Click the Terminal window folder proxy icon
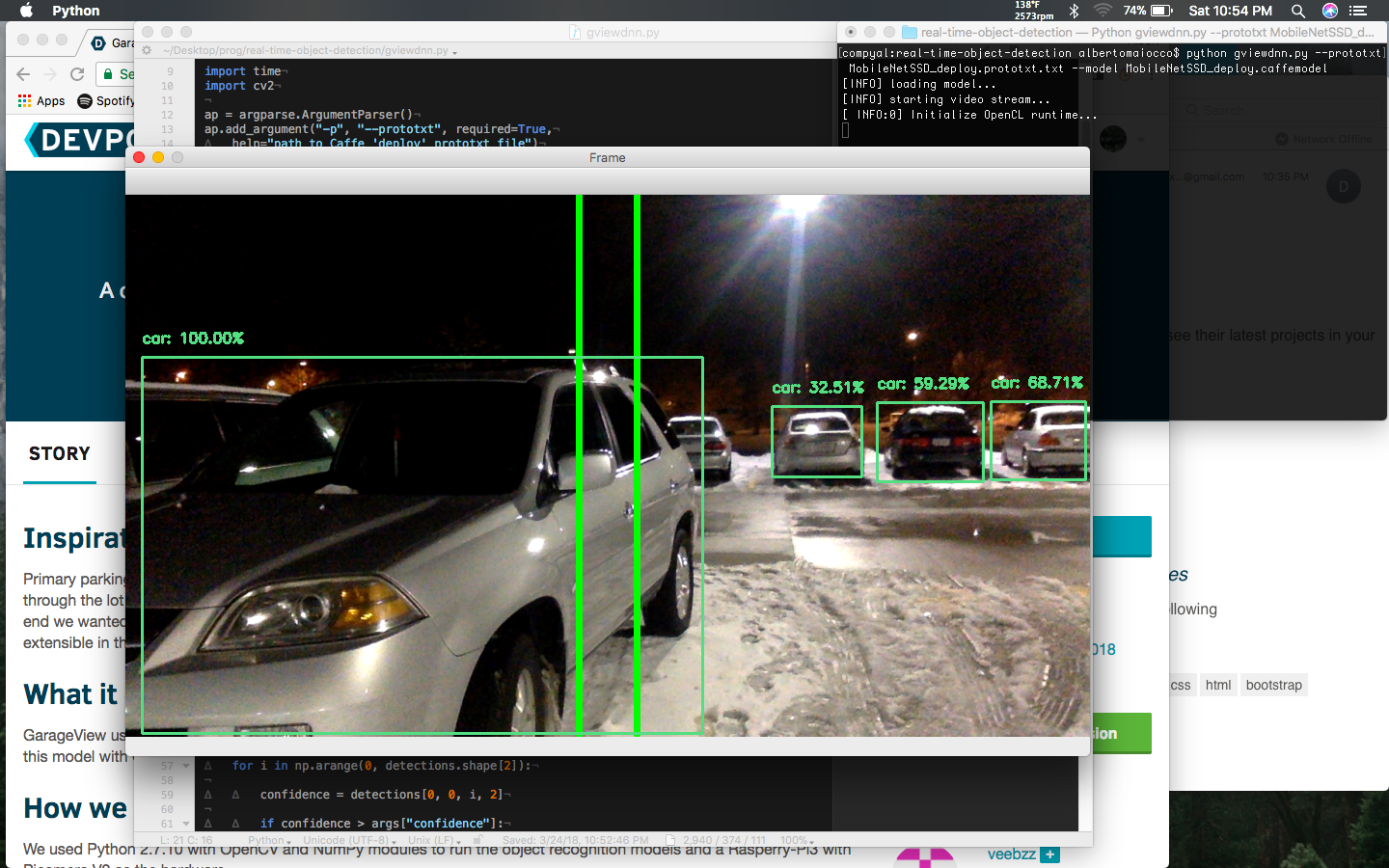The height and width of the screenshot is (868, 1389). pos(909,32)
